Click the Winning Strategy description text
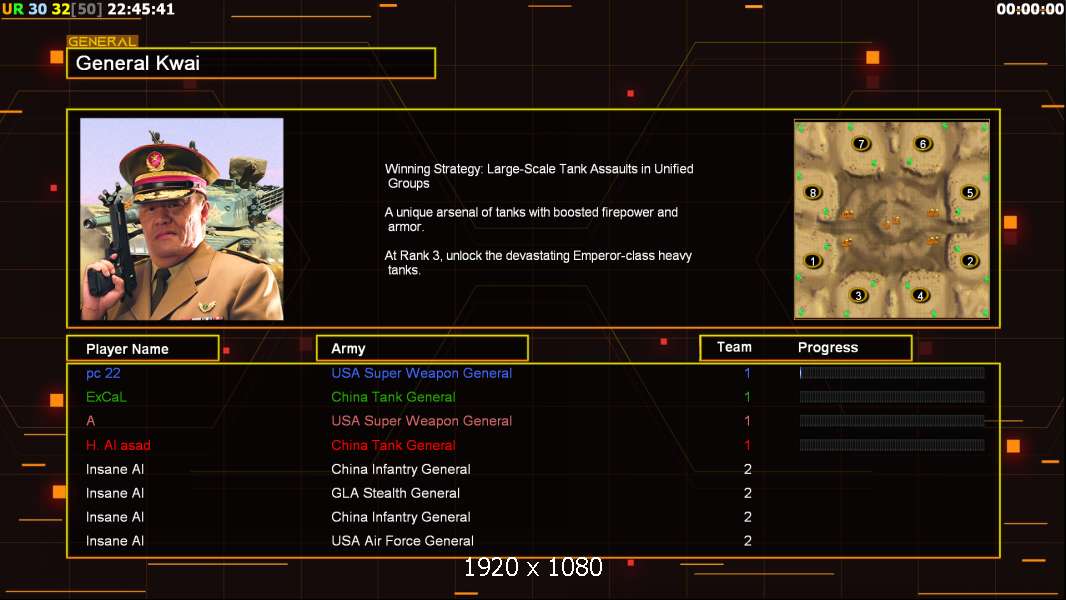 (x=539, y=176)
